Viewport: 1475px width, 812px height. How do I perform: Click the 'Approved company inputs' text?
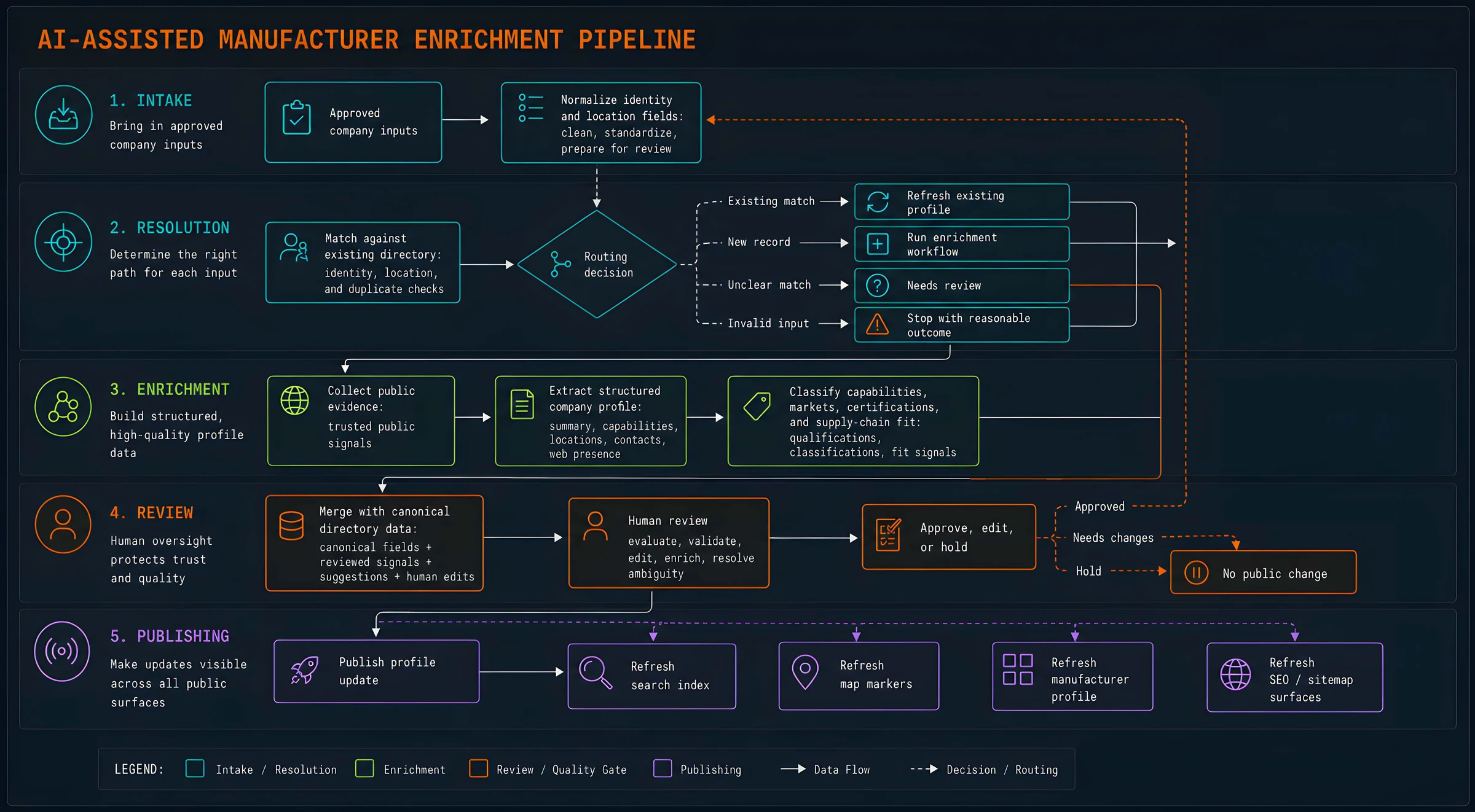click(x=374, y=122)
